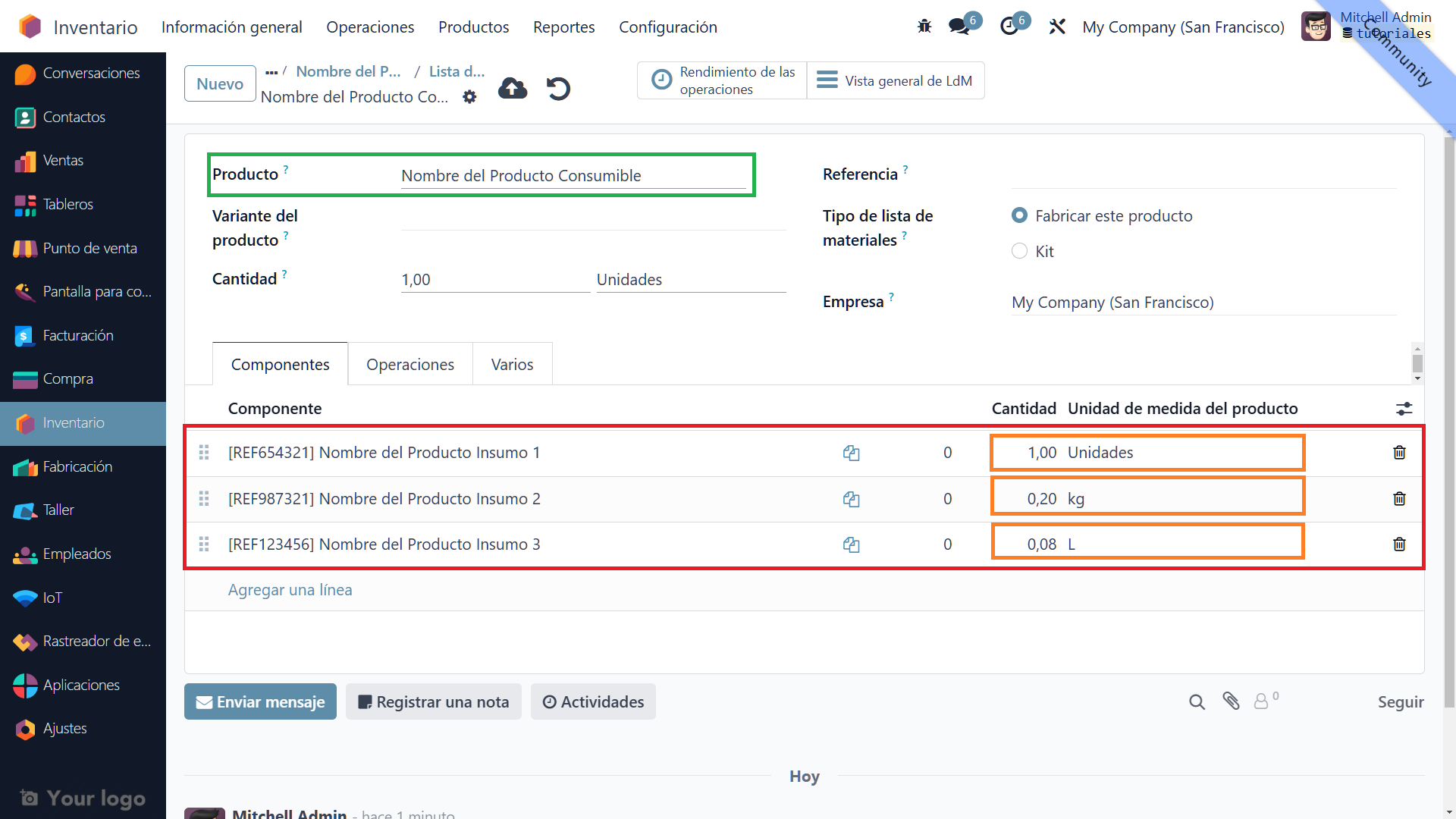Expand the breadcrumb ellipsis menu
The height and width of the screenshot is (819, 1456).
coord(271,72)
